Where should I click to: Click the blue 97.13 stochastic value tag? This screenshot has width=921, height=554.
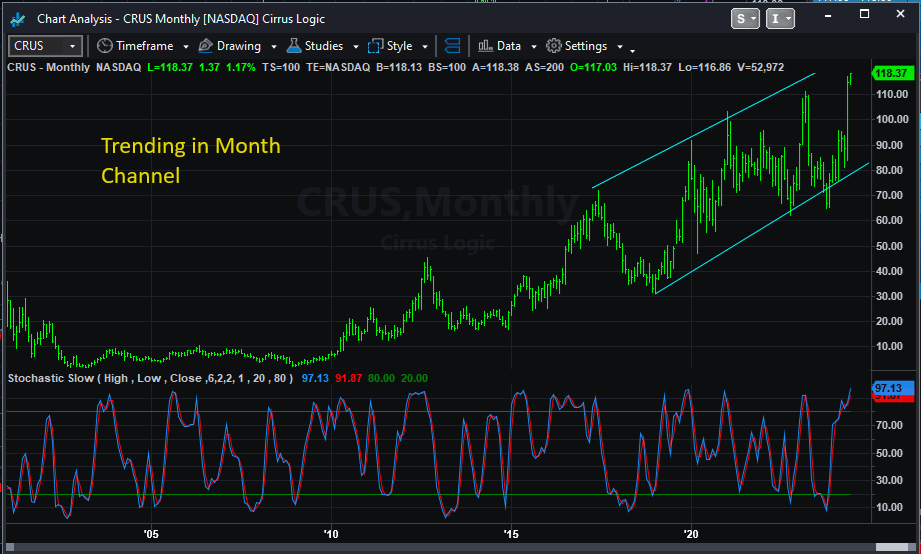[893, 388]
